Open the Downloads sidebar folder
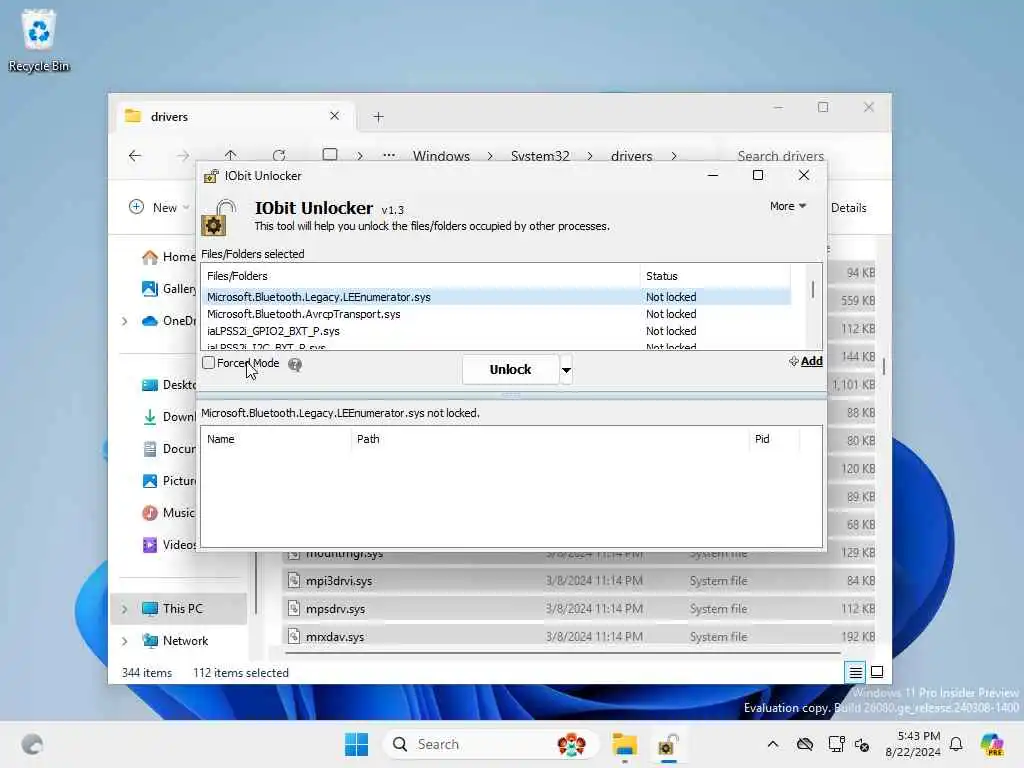 168,417
